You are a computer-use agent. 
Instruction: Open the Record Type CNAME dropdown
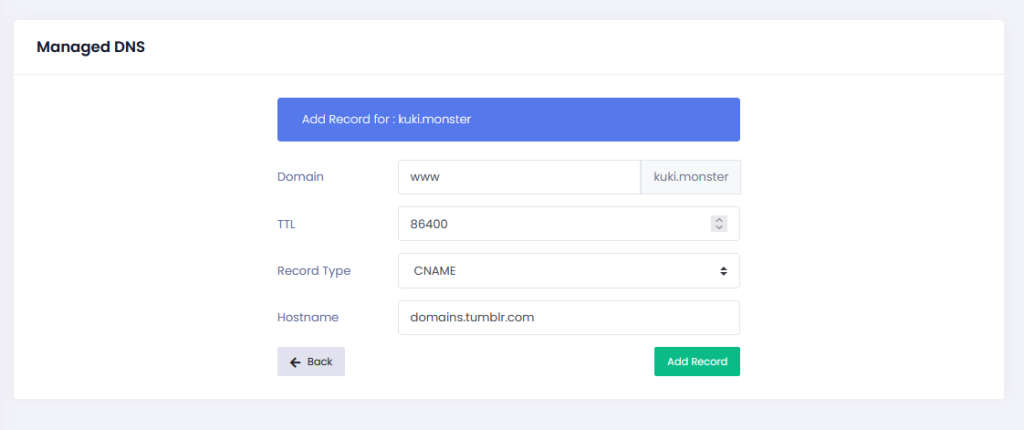[x=568, y=271]
